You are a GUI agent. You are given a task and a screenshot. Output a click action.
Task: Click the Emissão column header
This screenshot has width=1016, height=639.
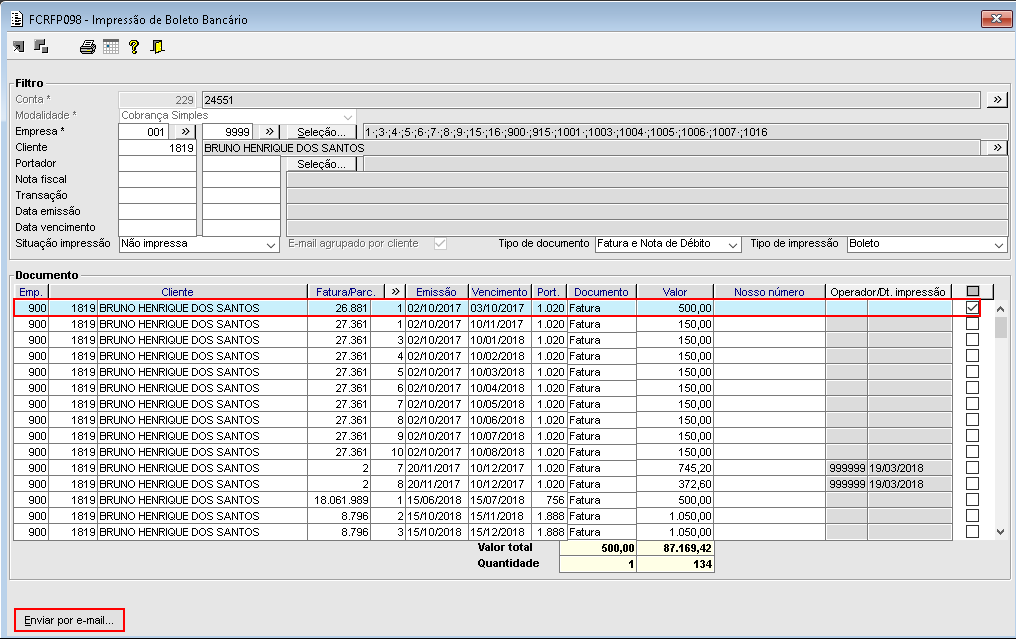(x=436, y=292)
